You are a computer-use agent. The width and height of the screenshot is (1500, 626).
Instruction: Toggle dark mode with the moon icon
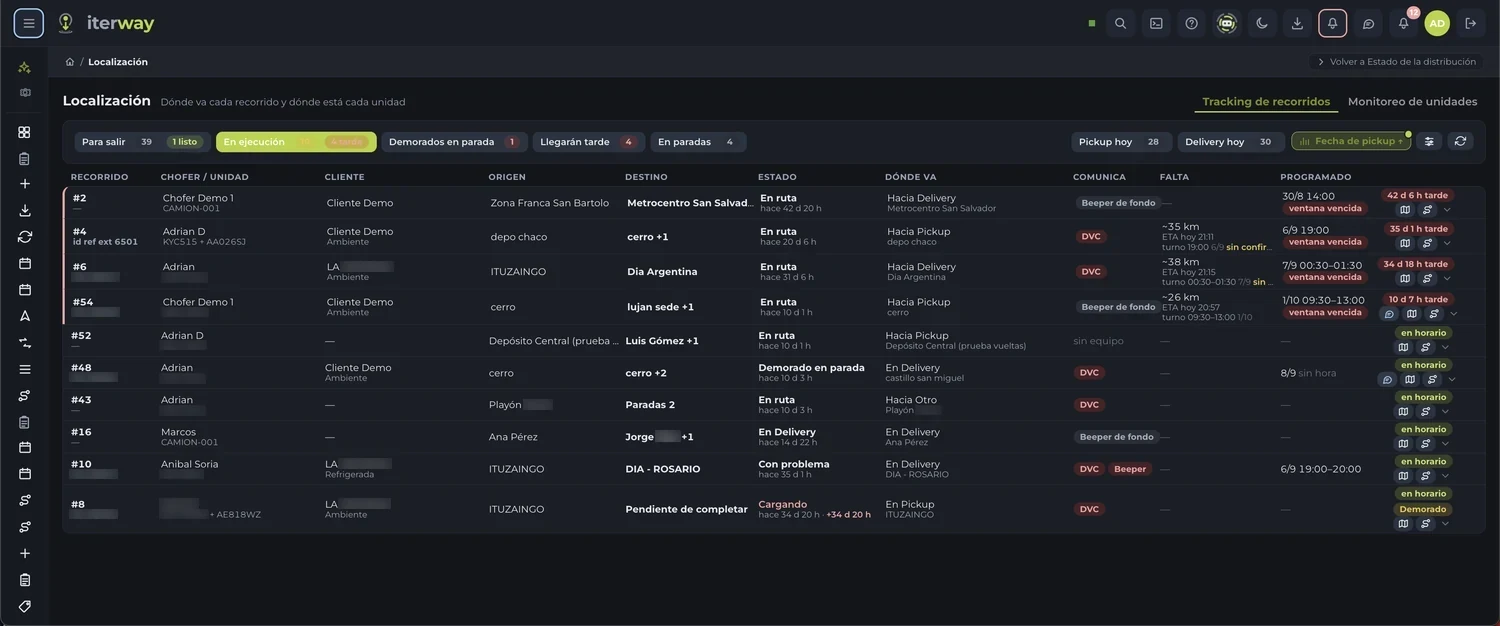click(x=1262, y=23)
